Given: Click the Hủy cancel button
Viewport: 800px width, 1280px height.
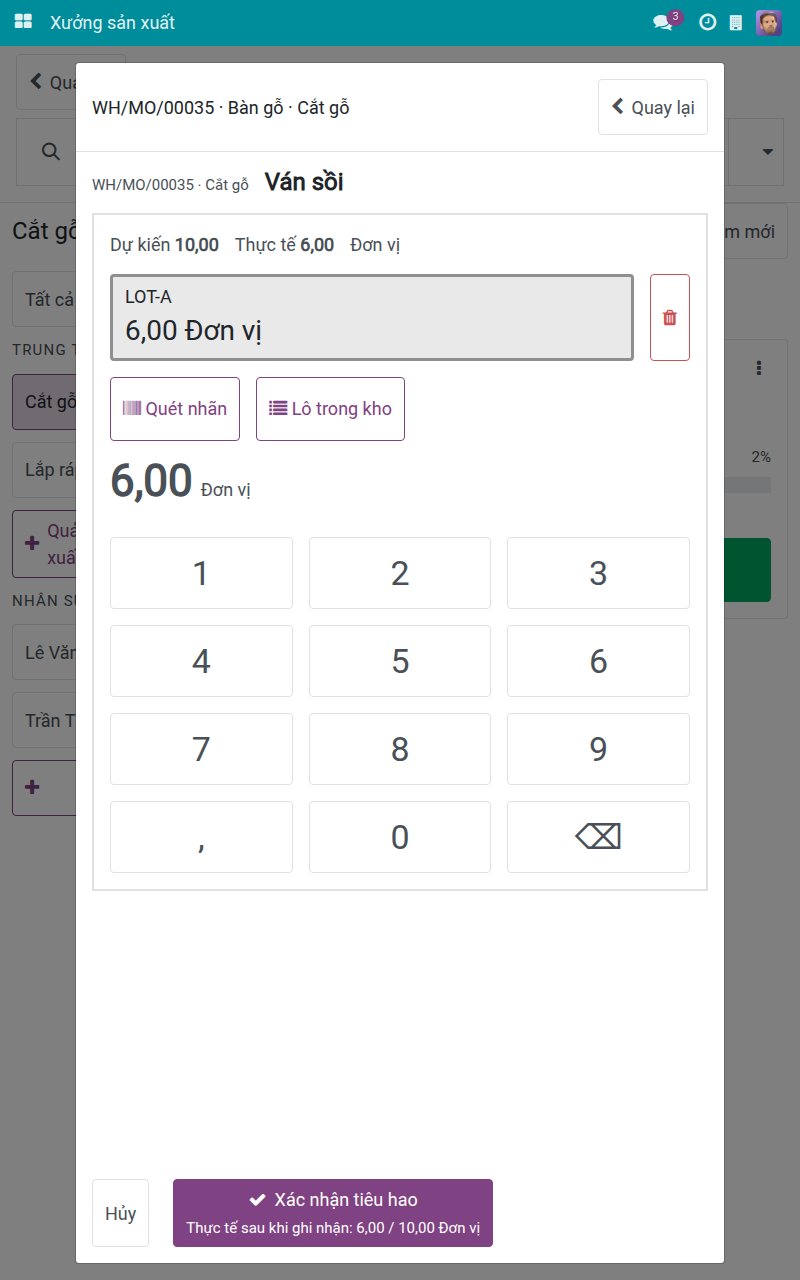Looking at the screenshot, I should click(120, 1213).
